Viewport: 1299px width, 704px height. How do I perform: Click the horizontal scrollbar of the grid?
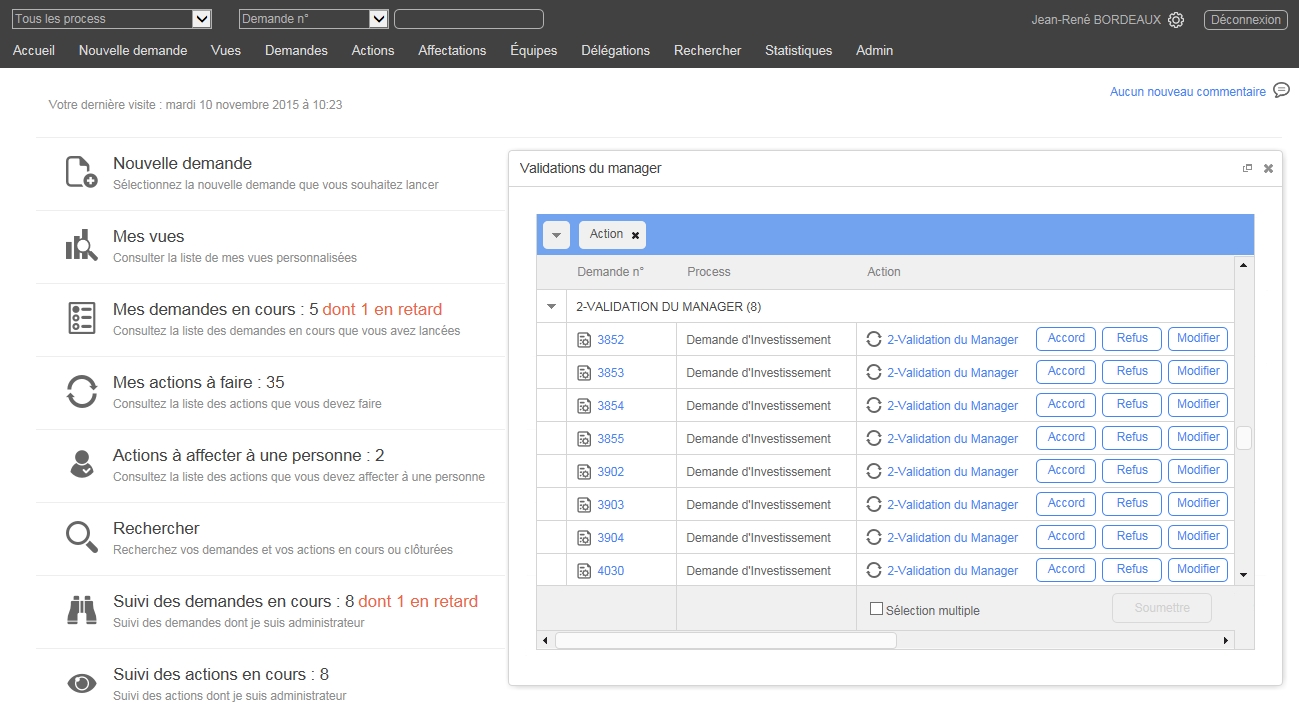click(726, 640)
